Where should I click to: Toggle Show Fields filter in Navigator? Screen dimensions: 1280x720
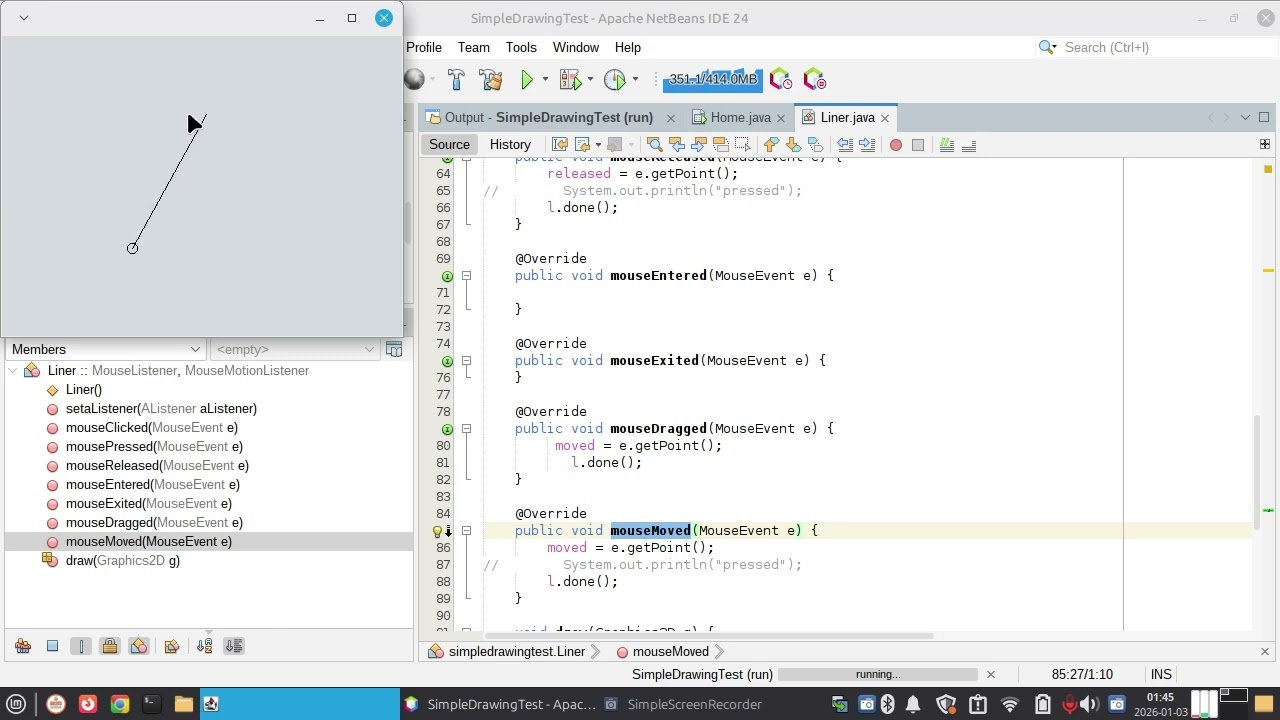52,646
